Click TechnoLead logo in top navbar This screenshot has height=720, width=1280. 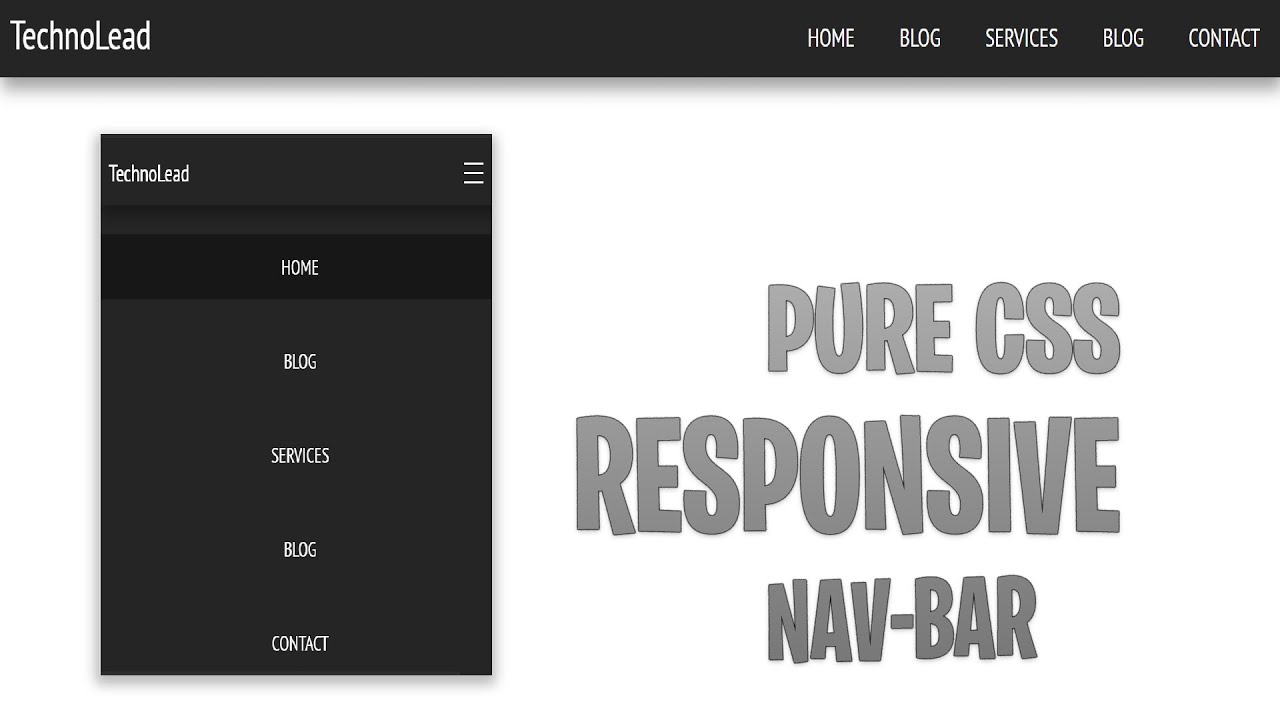point(80,37)
